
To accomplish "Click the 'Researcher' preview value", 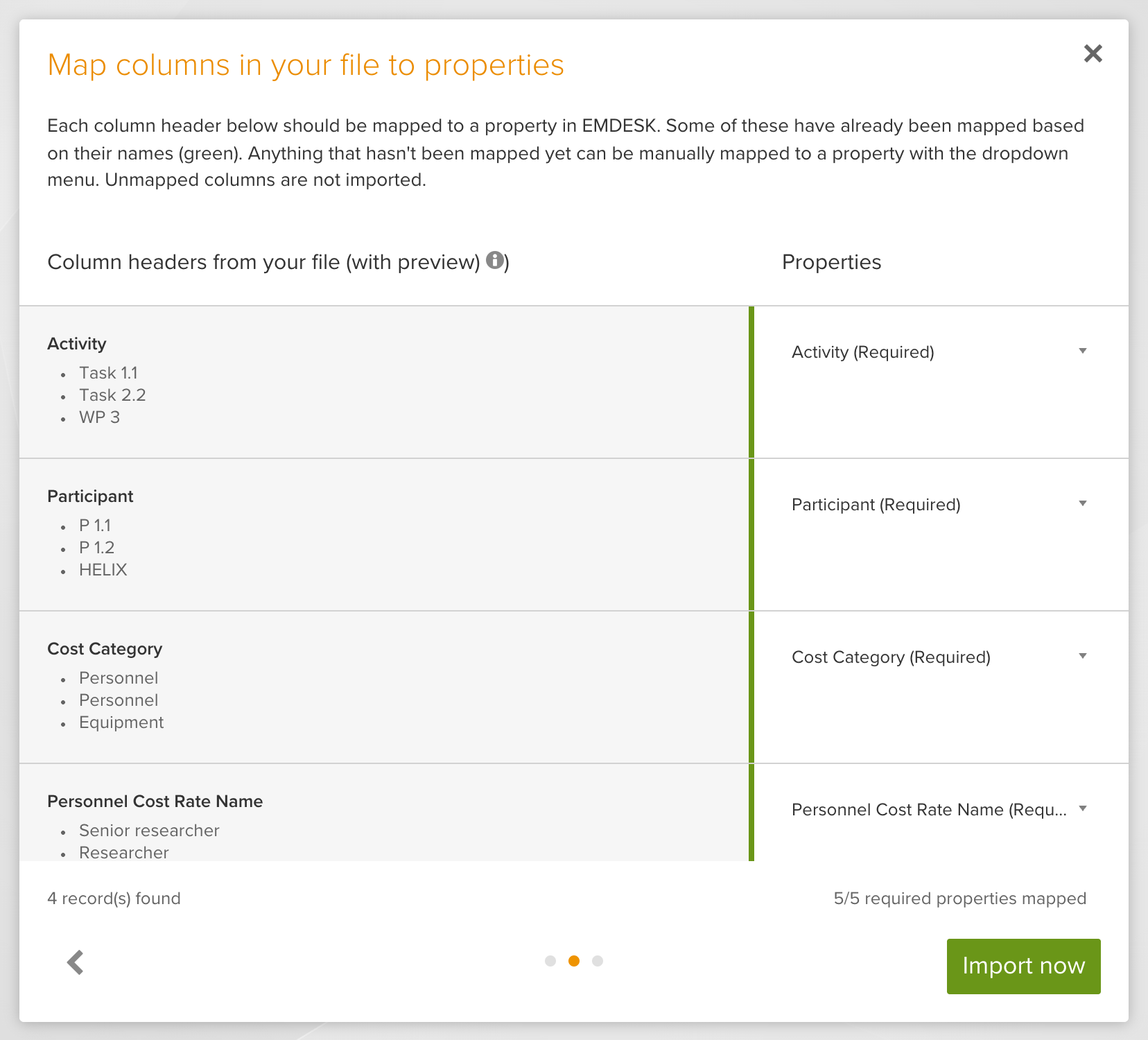I will click(124, 853).
